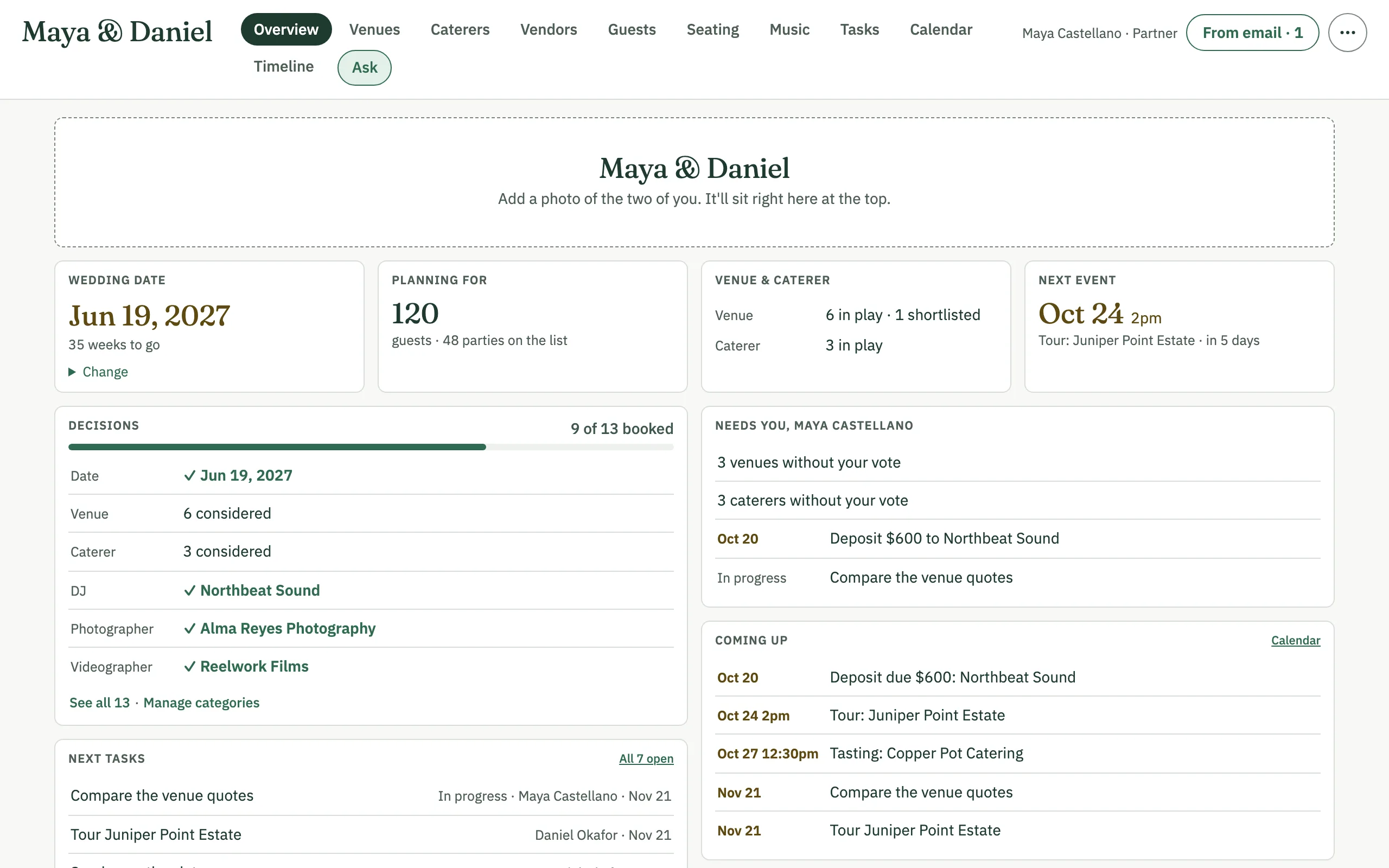Open Compare the venue quotes in Next Tasks
Image resolution: width=1389 pixels, height=868 pixels.
tap(371, 796)
